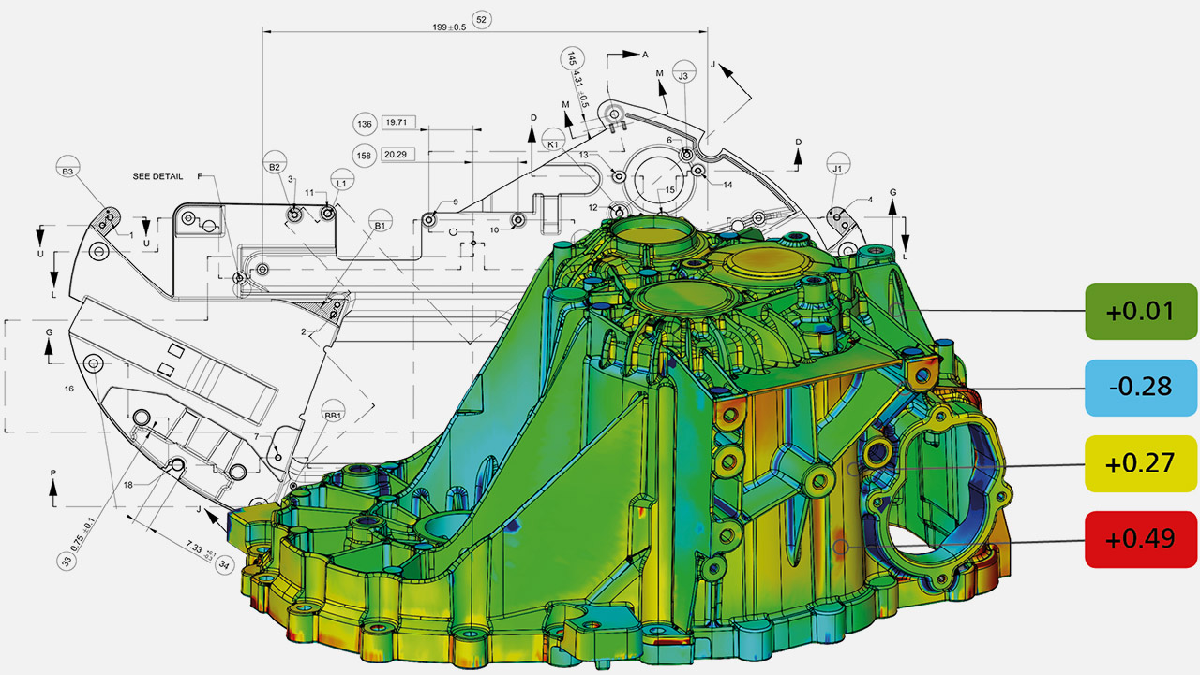Click the 199 ±0.5 dimension text
The width and height of the screenshot is (1200, 675).
(x=447, y=26)
